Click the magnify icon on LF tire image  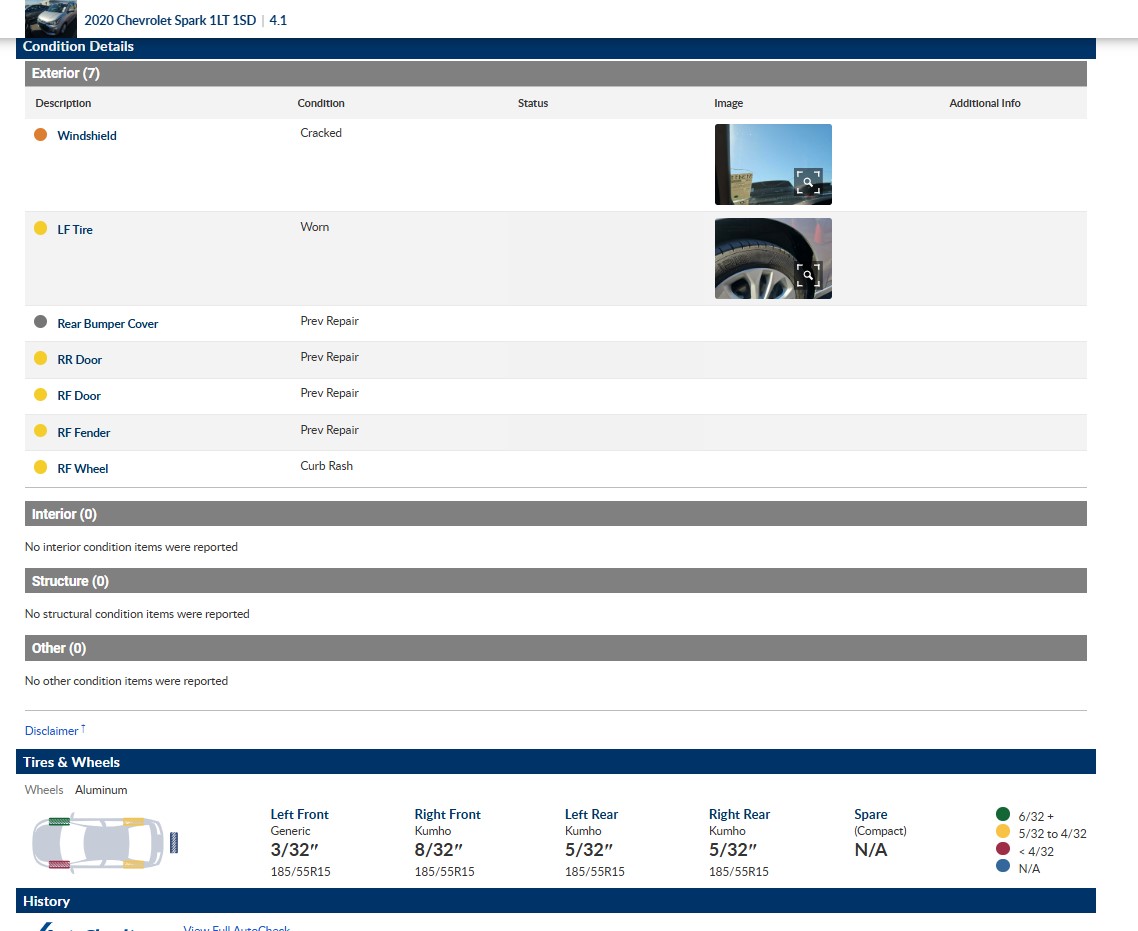tap(808, 275)
